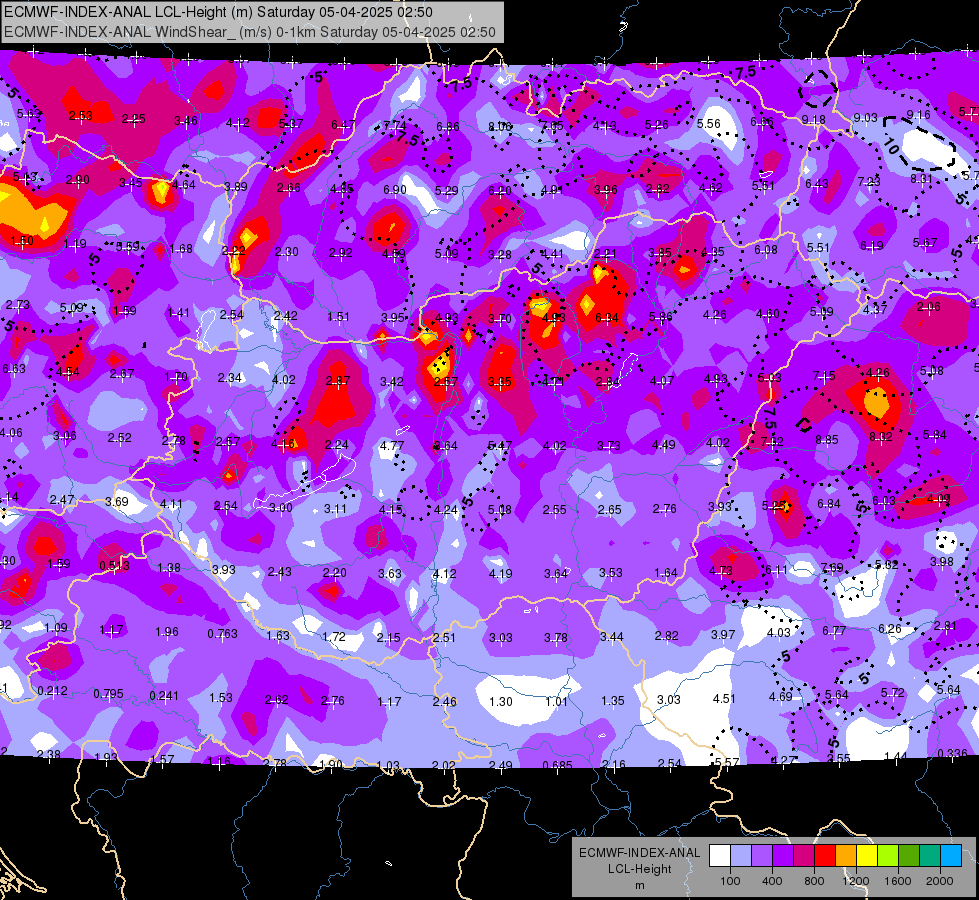Click the legend title ECMWF-INDEX-ANAL LCL-Height
Image resolution: width=979 pixels, height=900 pixels.
(x=639, y=861)
